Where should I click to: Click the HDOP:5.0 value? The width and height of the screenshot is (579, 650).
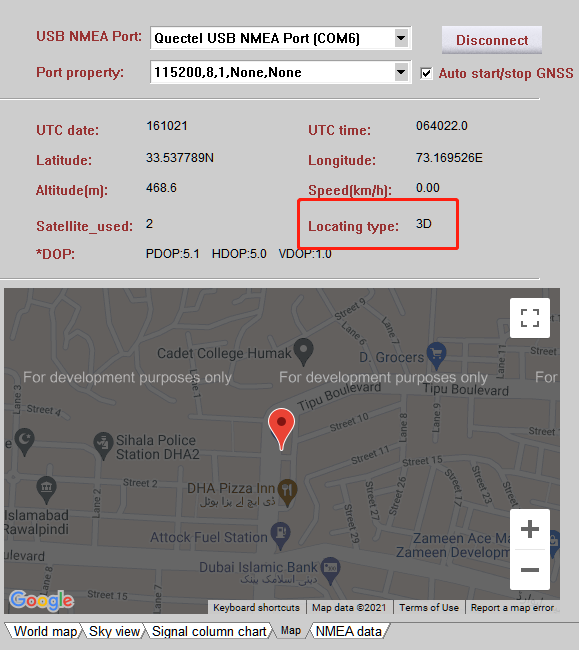point(239,254)
